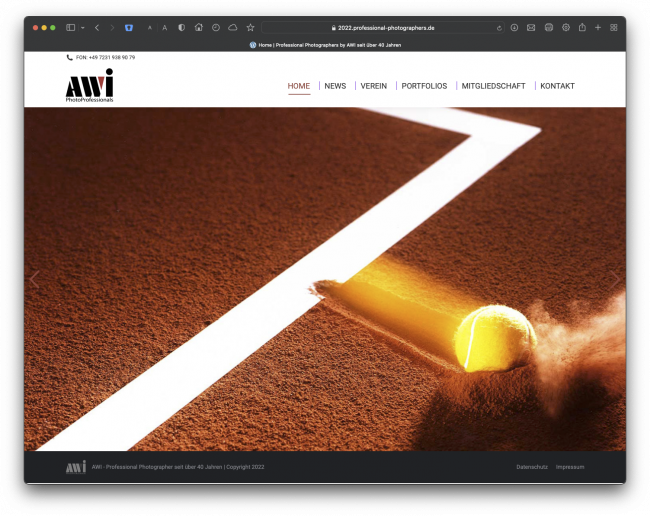
Task: Bookmark this page with the star icon
Action: tap(250, 28)
